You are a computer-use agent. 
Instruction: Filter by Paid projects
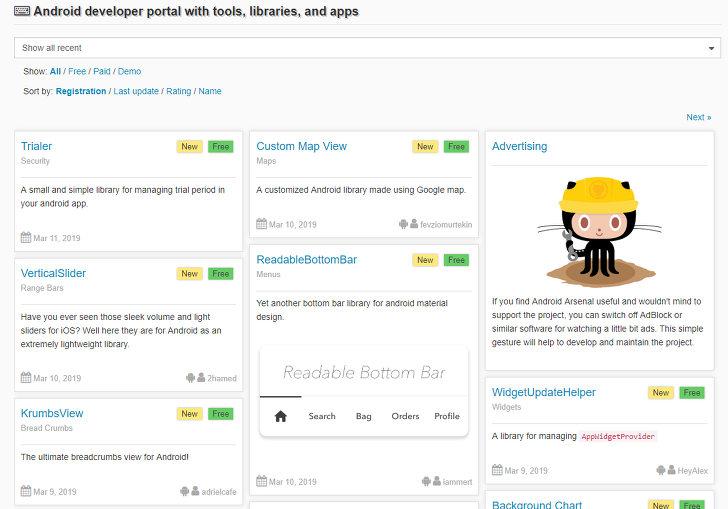(102, 72)
